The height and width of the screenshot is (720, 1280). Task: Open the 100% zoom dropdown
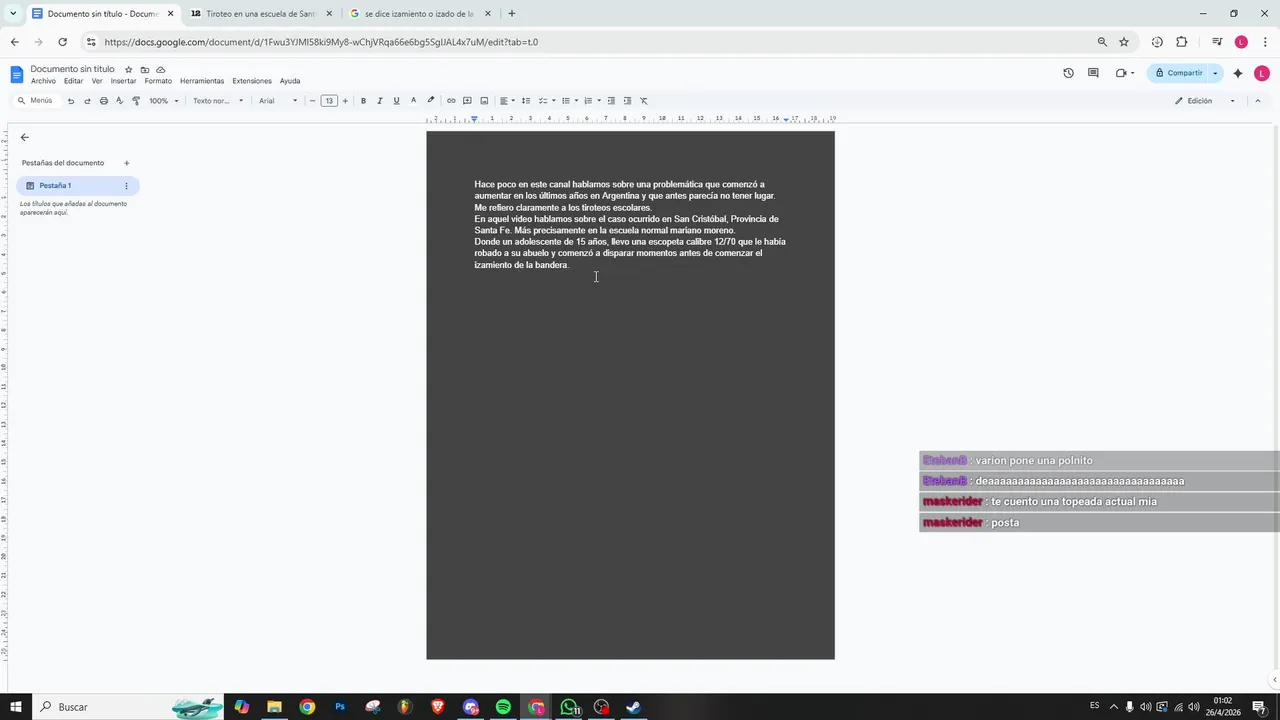click(164, 101)
